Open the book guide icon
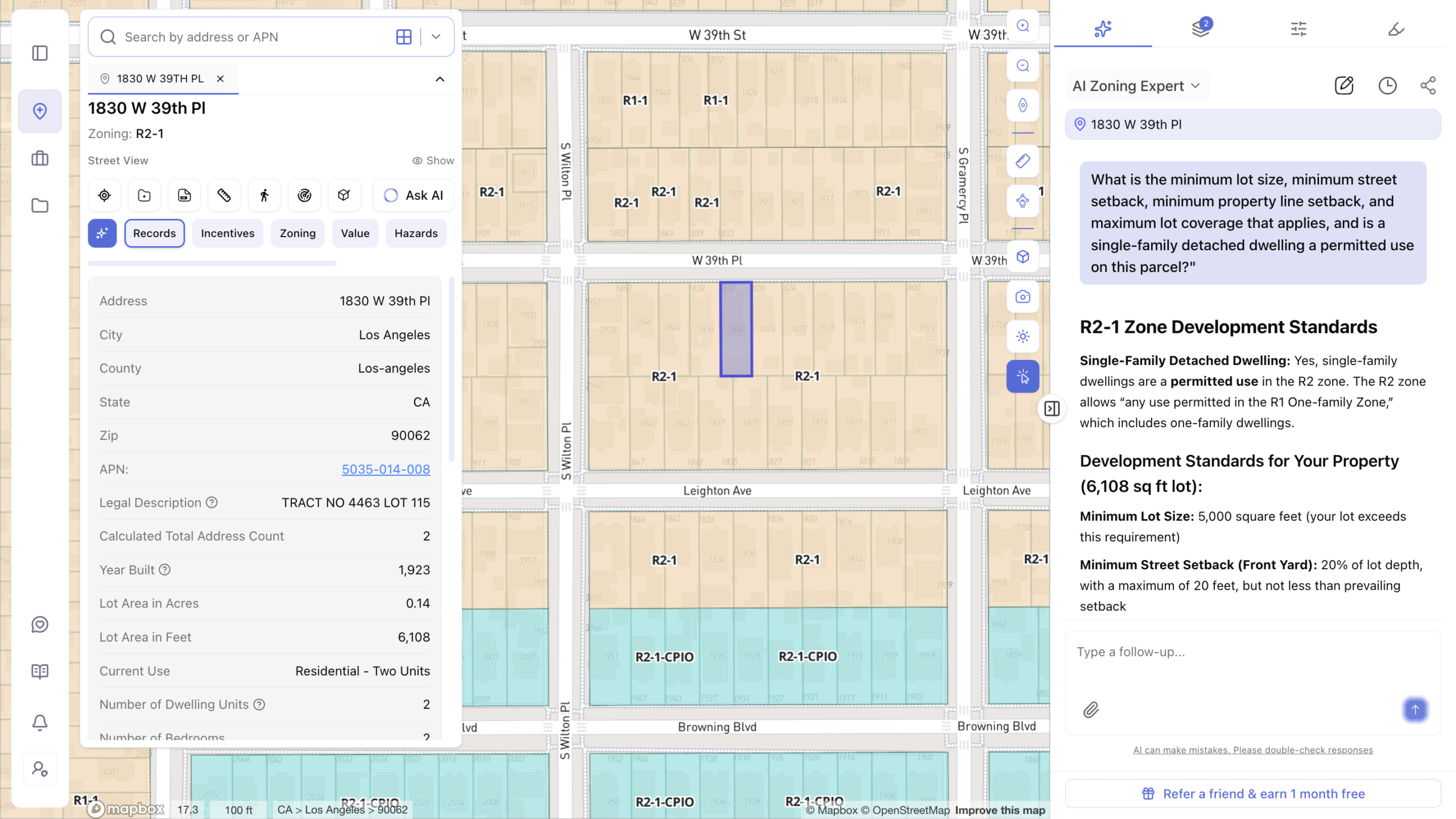Viewport: 1456px width, 819px height. pos(40,671)
